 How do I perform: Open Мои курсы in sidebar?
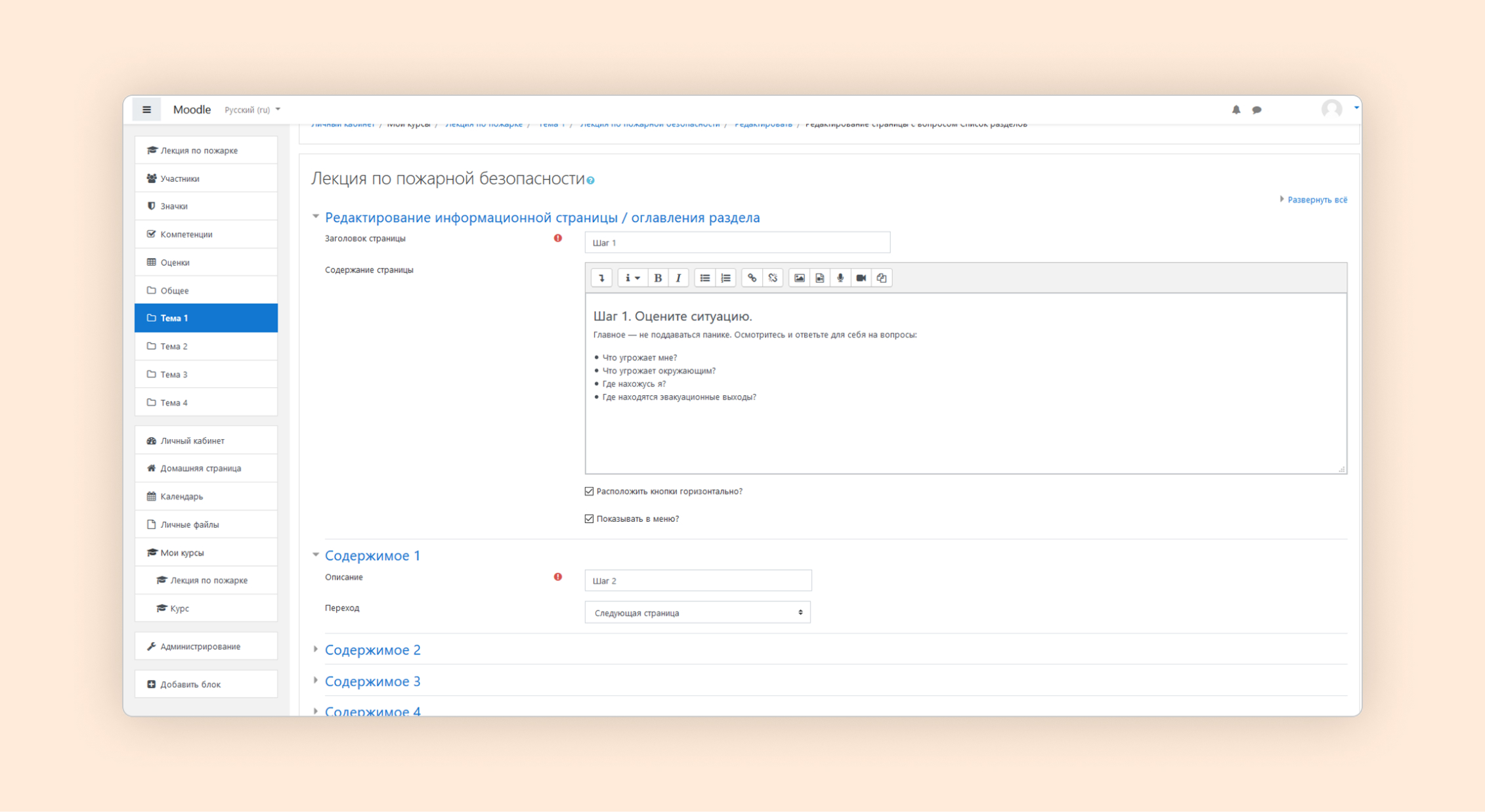(206, 553)
